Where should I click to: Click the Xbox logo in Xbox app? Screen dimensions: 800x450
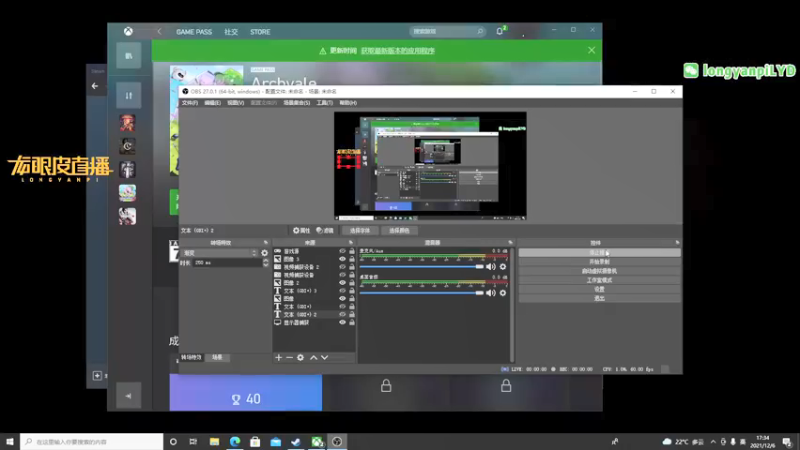129,31
